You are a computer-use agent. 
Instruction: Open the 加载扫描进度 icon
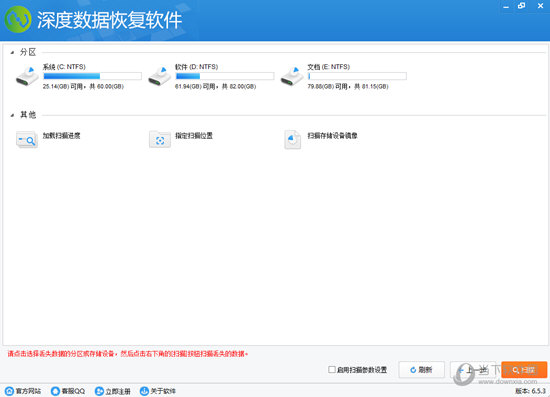[27, 140]
